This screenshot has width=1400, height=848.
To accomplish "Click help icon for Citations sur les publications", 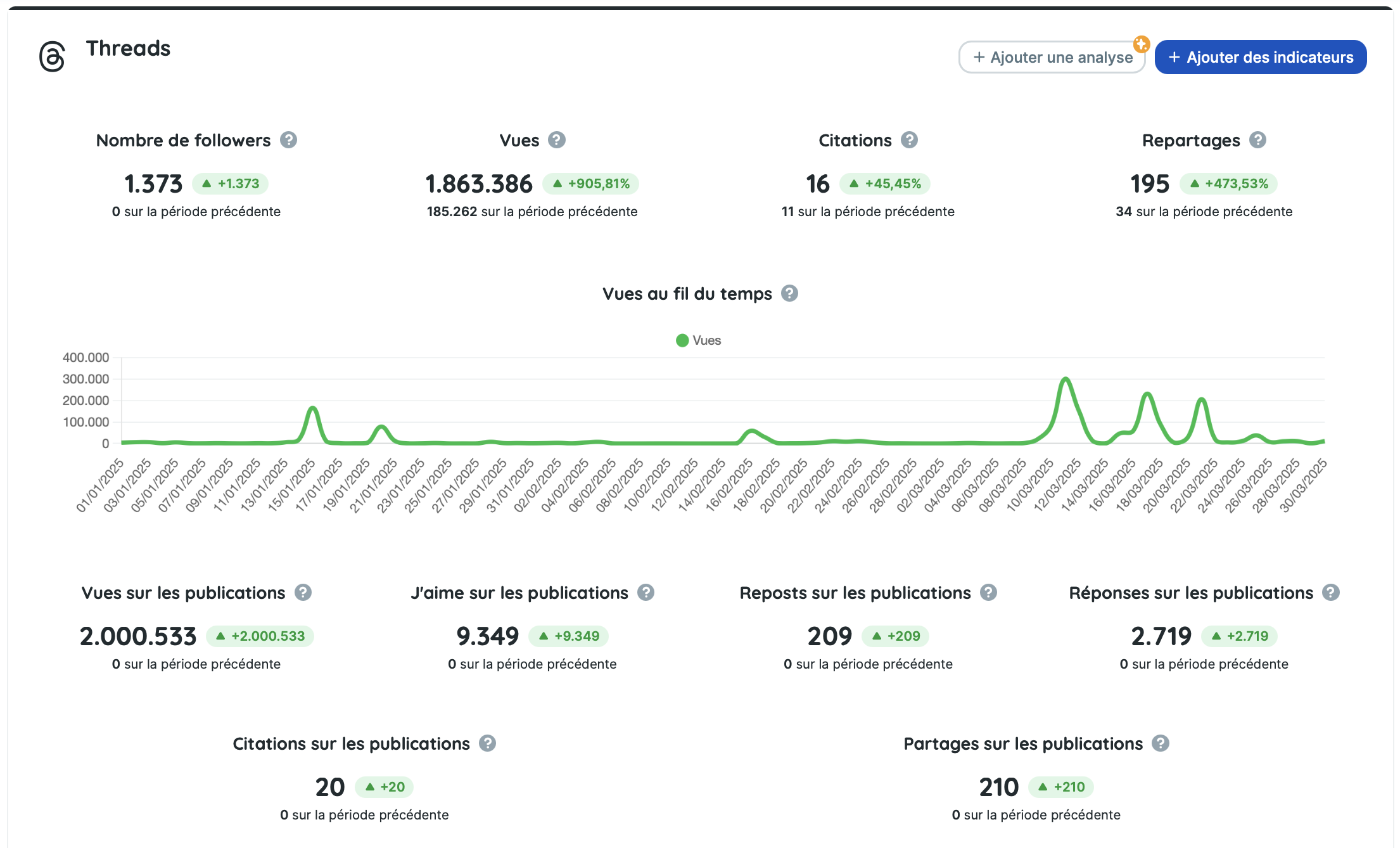I will [x=487, y=743].
